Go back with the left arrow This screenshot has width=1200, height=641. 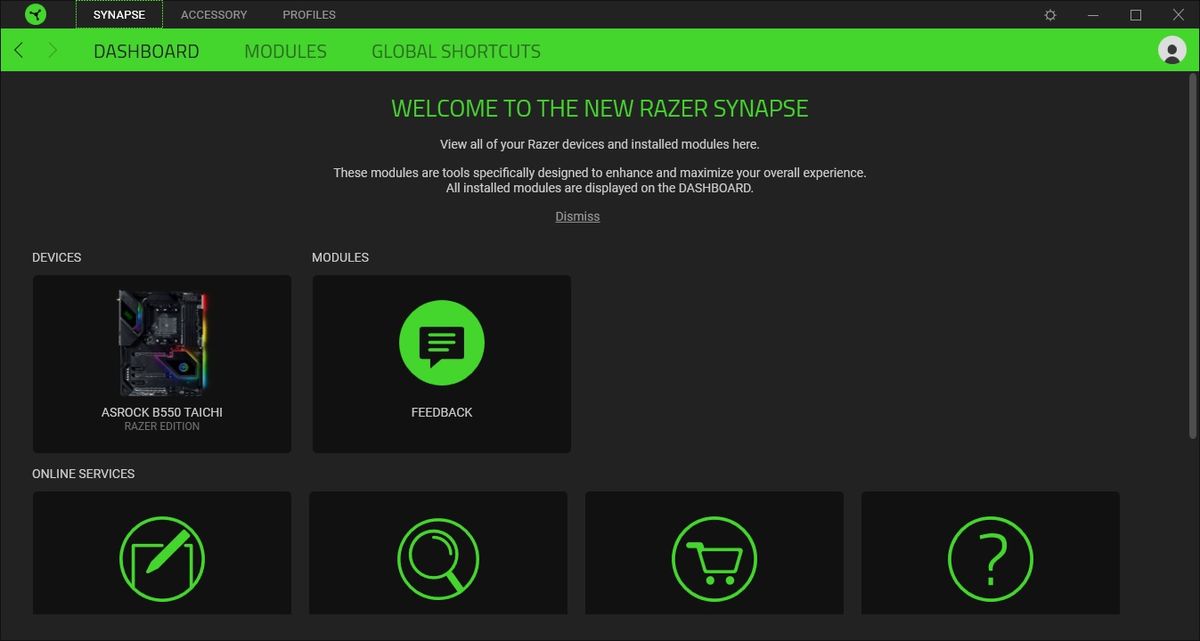(x=19, y=50)
